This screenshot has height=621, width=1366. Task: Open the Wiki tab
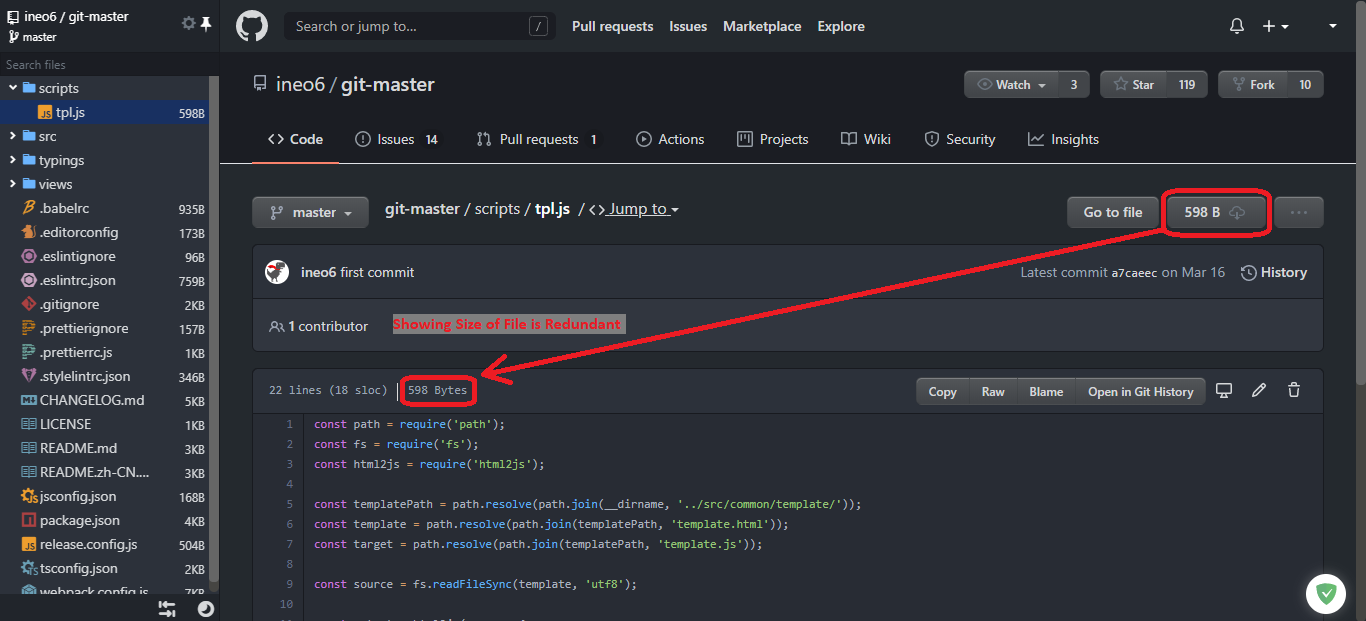pyautogui.click(x=866, y=139)
